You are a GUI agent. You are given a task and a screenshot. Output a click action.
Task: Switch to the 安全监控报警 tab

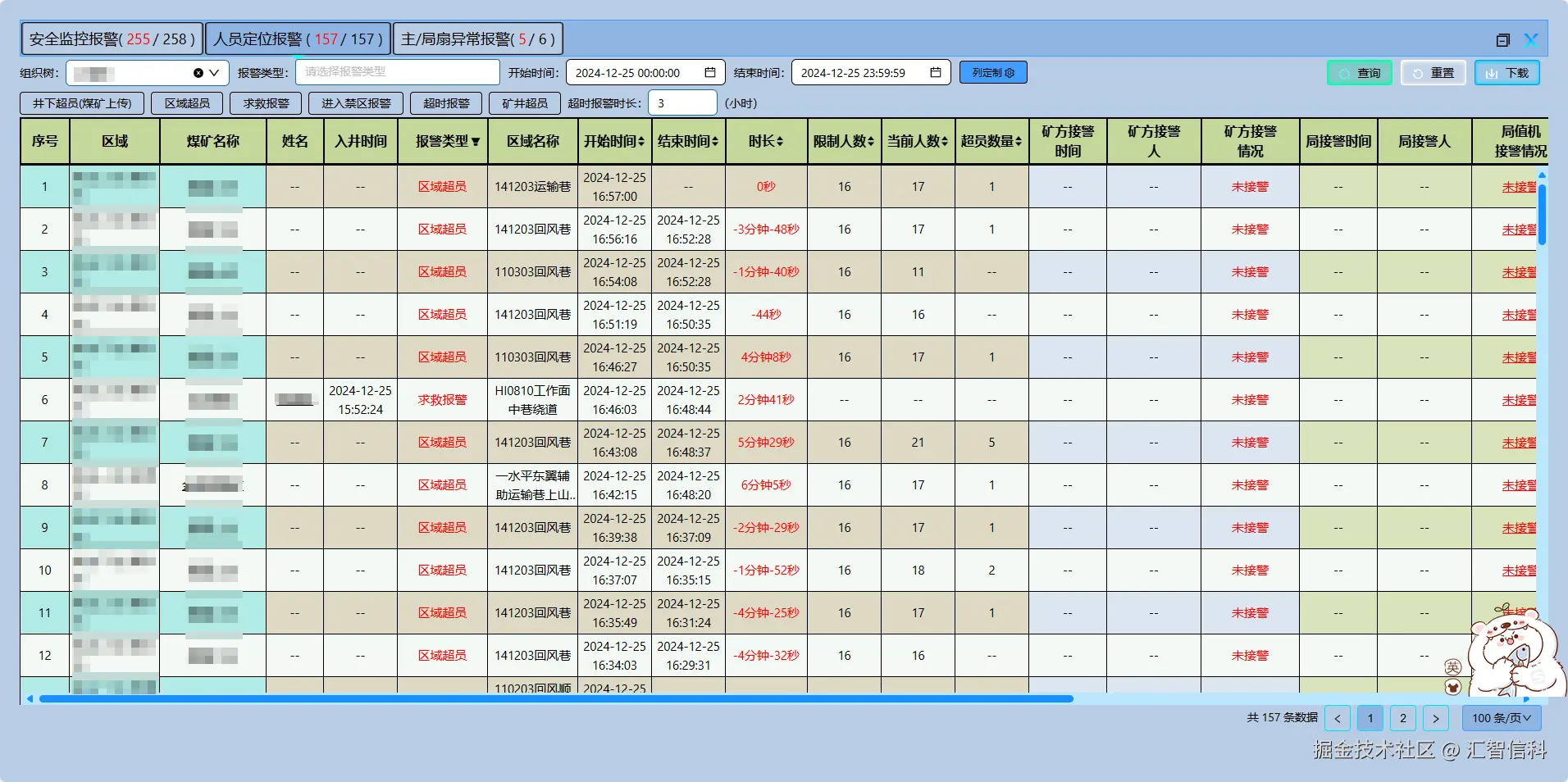point(112,39)
